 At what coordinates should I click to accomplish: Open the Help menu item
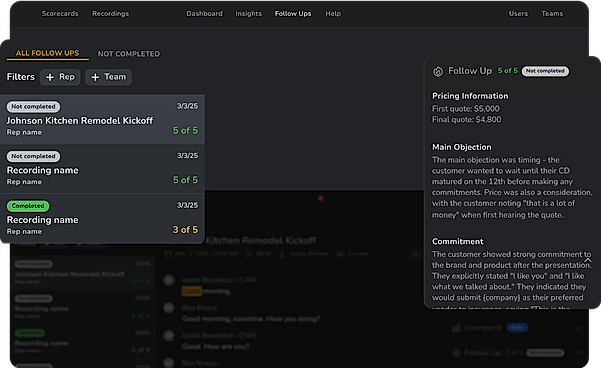333,13
